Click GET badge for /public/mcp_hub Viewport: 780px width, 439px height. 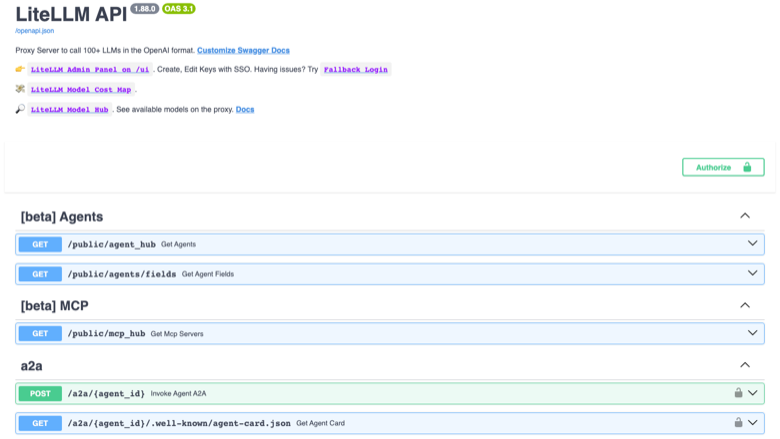click(x=40, y=334)
